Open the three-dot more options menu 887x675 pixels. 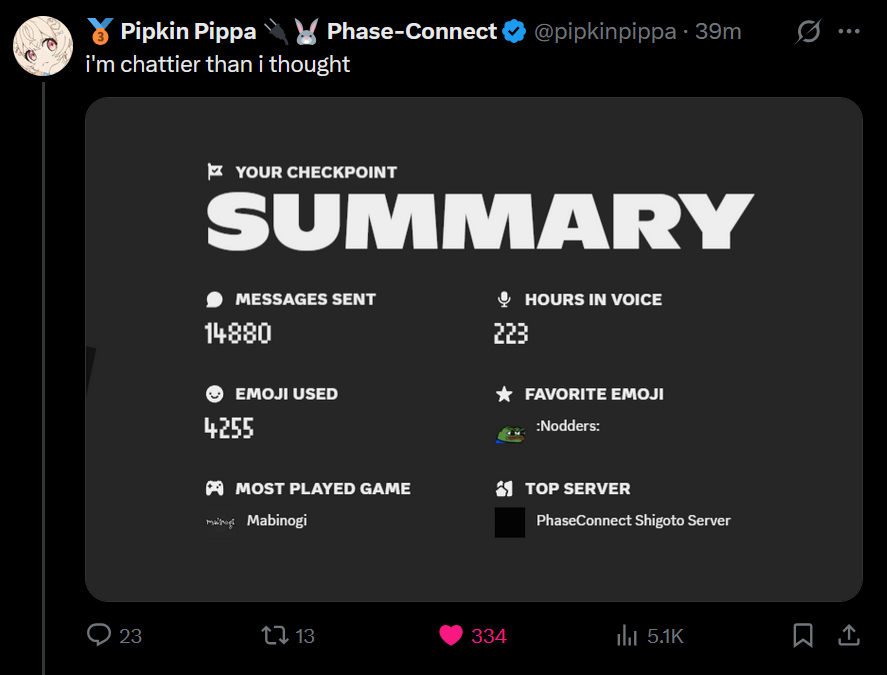[849, 32]
